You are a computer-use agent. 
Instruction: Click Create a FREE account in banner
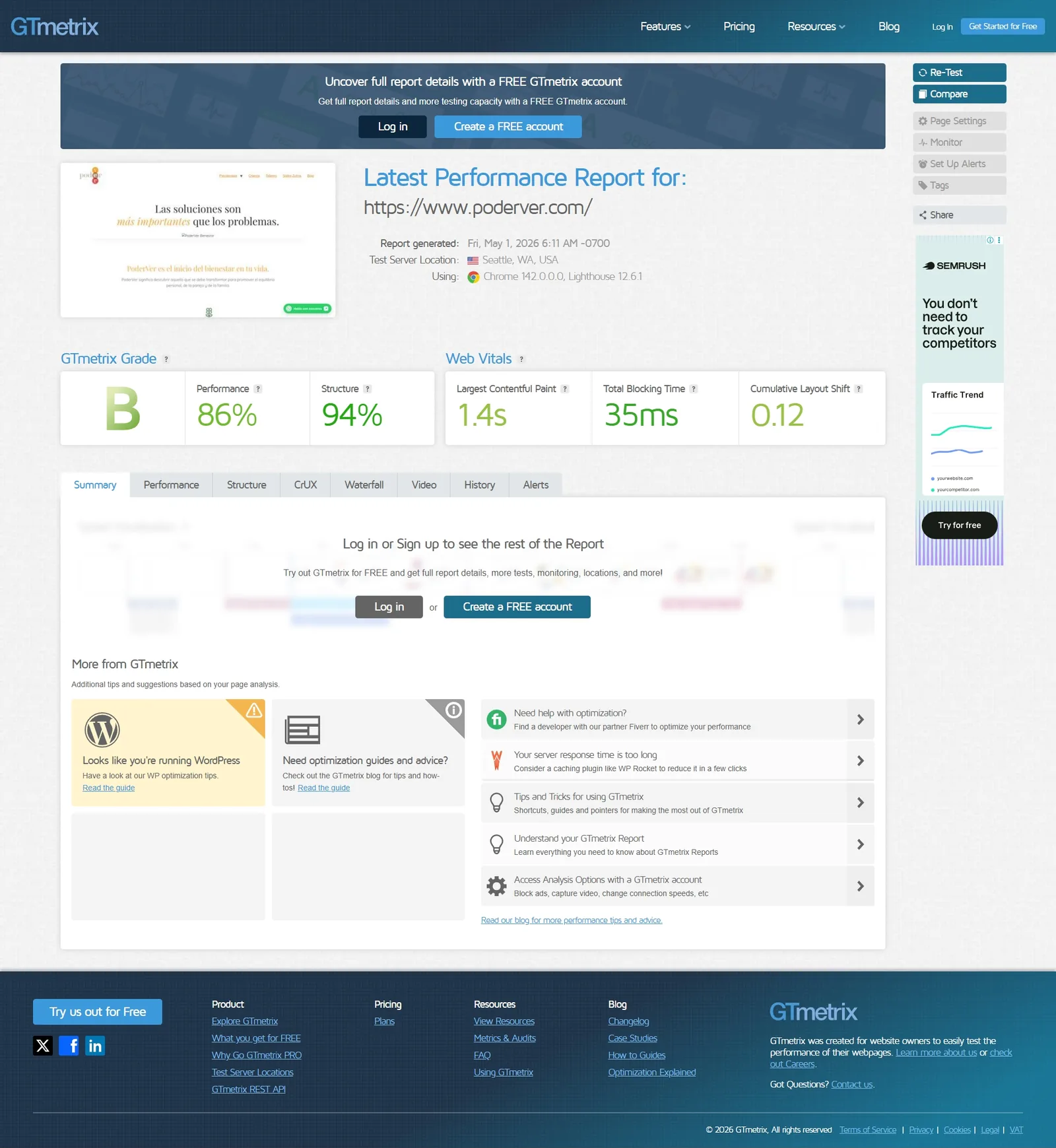coord(508,127)
